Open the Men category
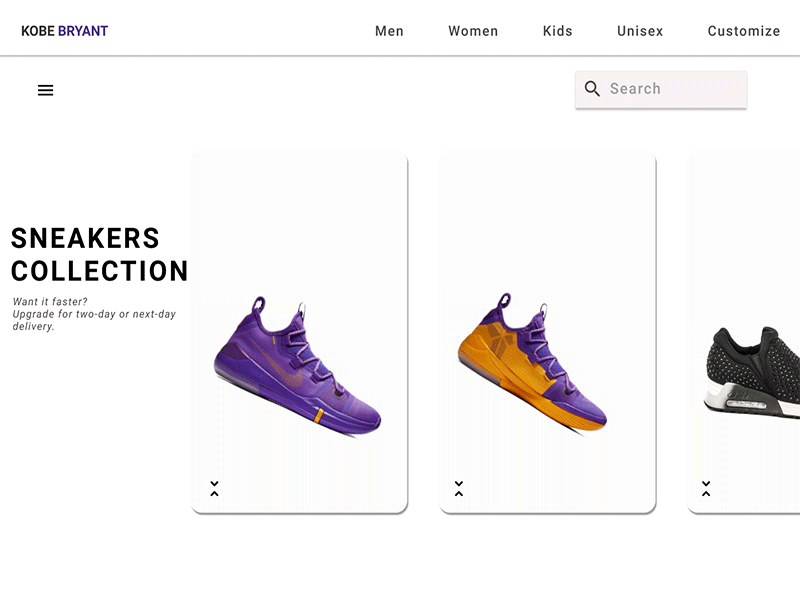 (389, 31)
